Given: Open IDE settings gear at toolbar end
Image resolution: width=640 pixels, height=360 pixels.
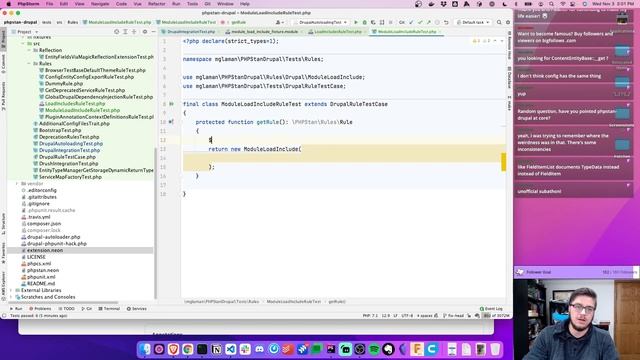Looking at the screenshot, I should click(x=508, y=22).
